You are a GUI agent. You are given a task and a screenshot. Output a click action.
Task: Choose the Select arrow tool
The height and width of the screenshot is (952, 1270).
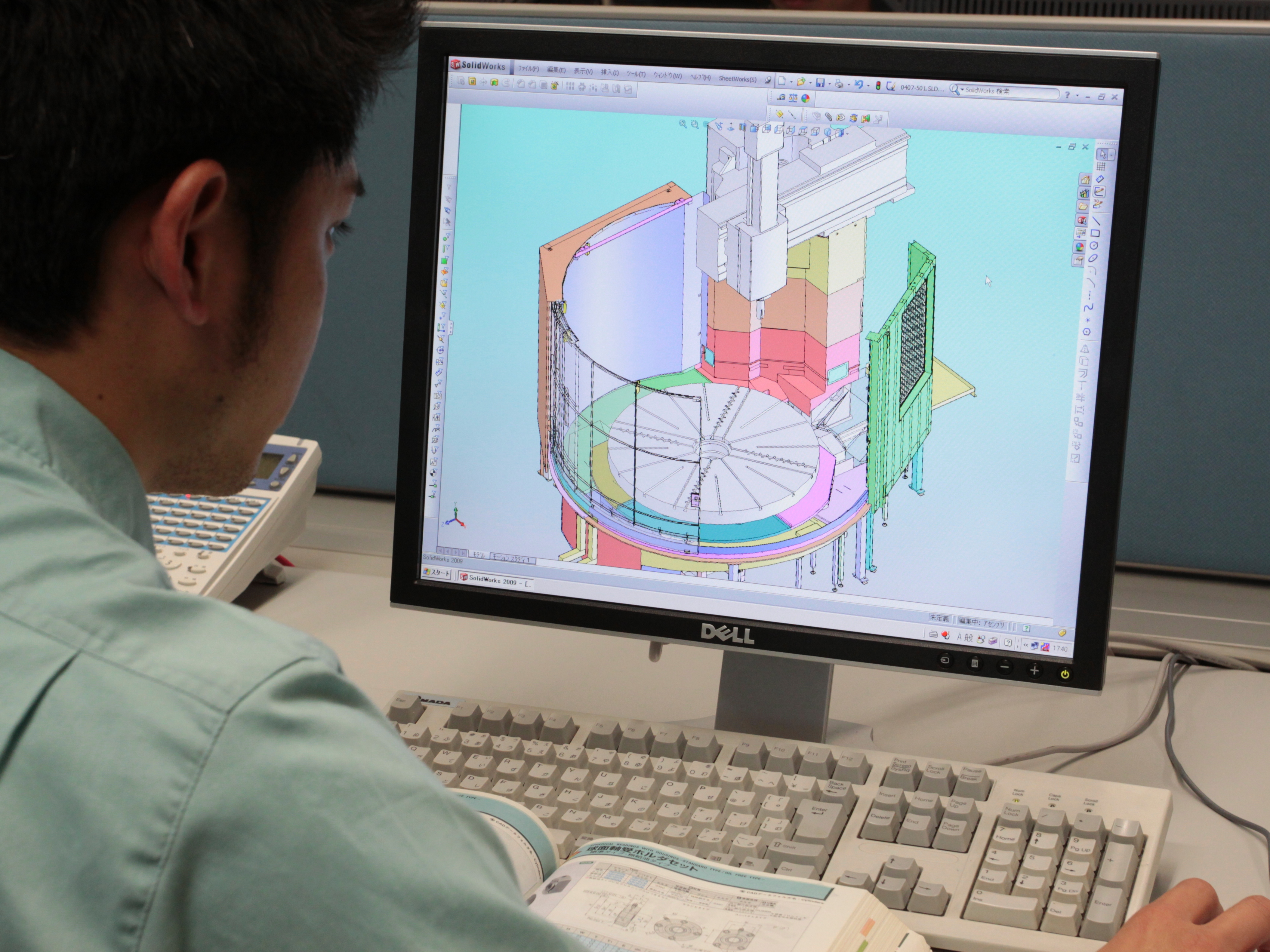click(x=1103, y=154)
